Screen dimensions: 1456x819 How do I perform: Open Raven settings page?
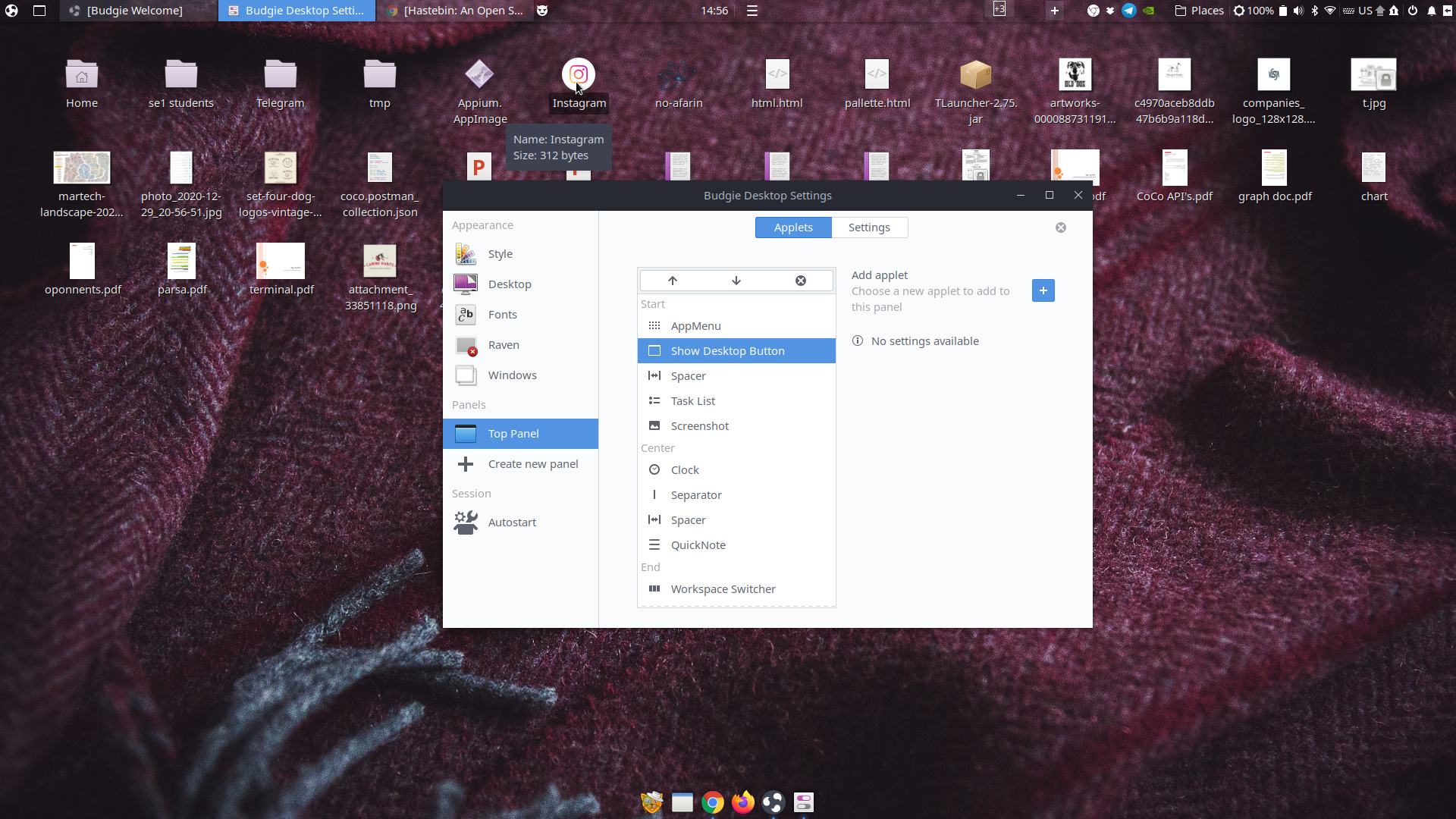tap(520, 345)
